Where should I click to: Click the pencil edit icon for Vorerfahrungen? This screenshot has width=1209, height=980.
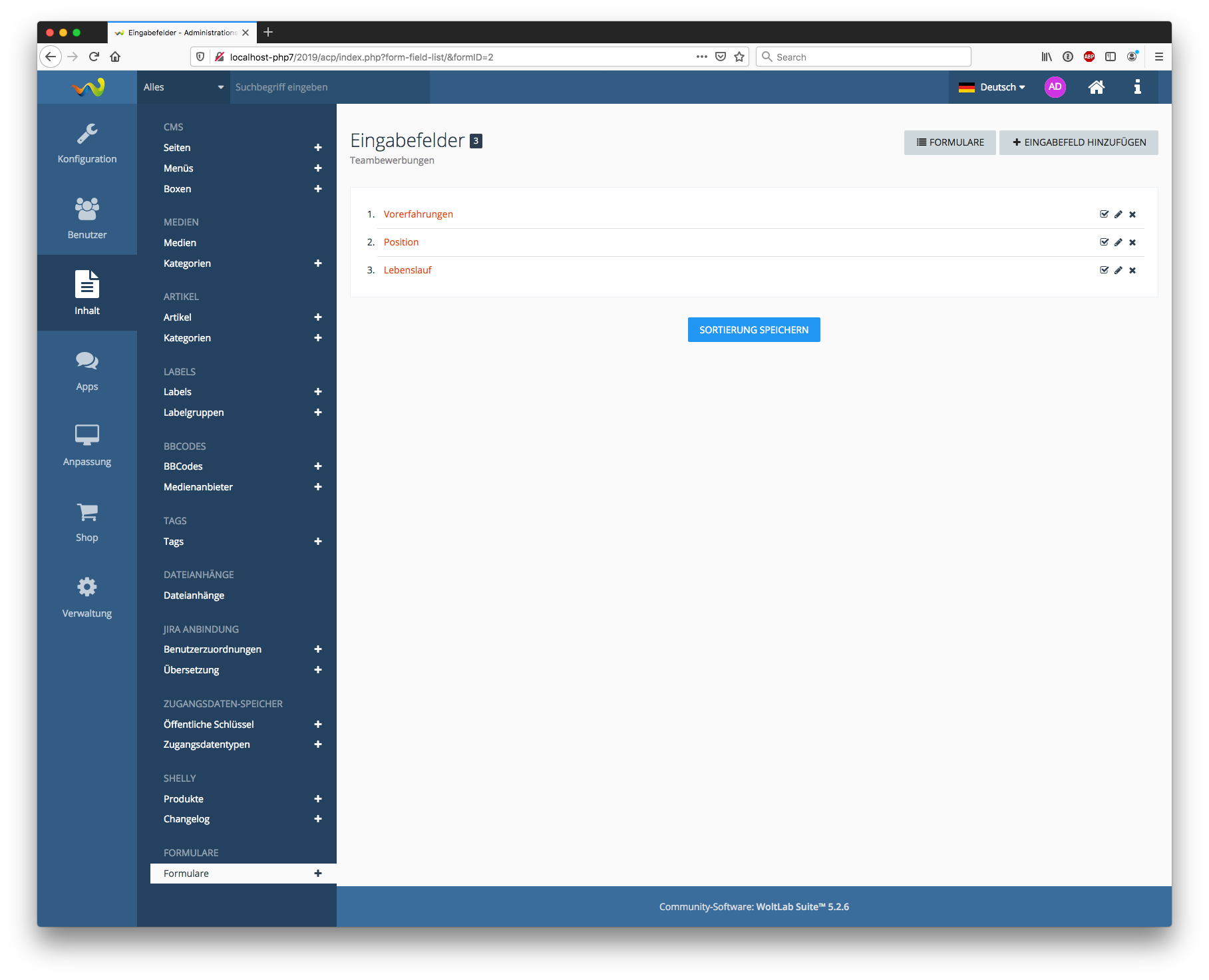1118,214
